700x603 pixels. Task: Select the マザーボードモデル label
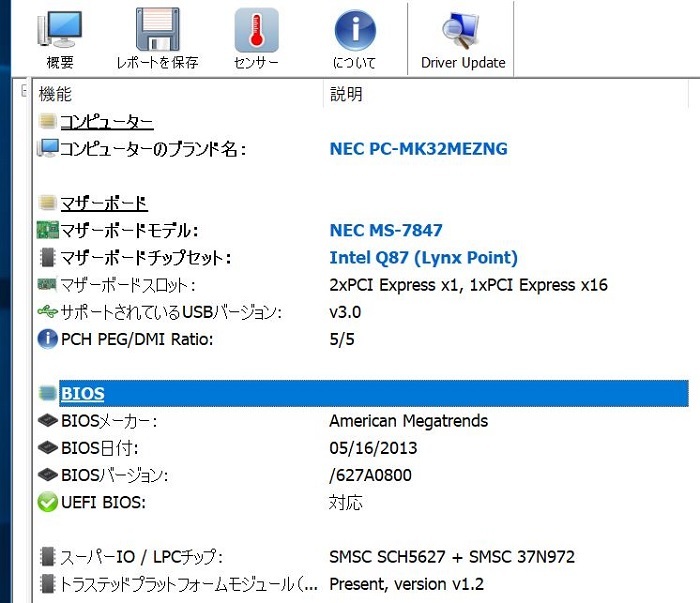click(129, 230)
